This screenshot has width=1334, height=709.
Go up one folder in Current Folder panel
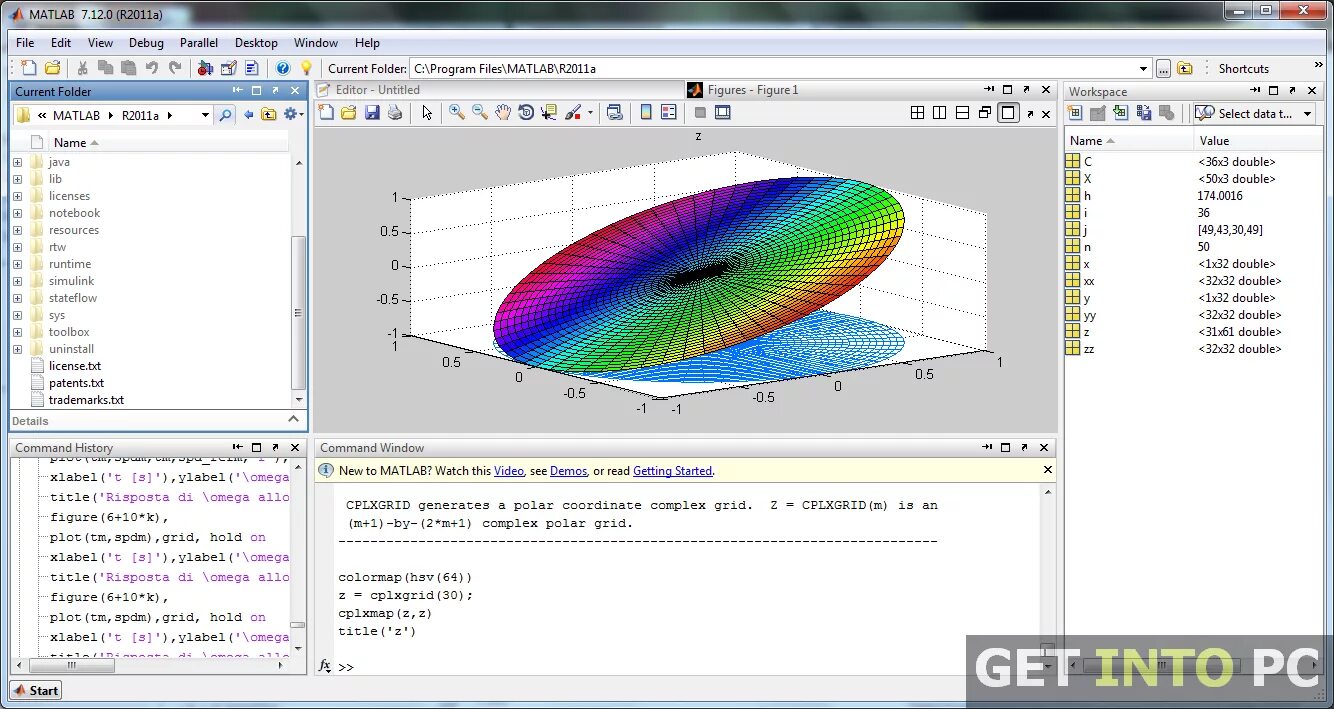tap(269, 114)
